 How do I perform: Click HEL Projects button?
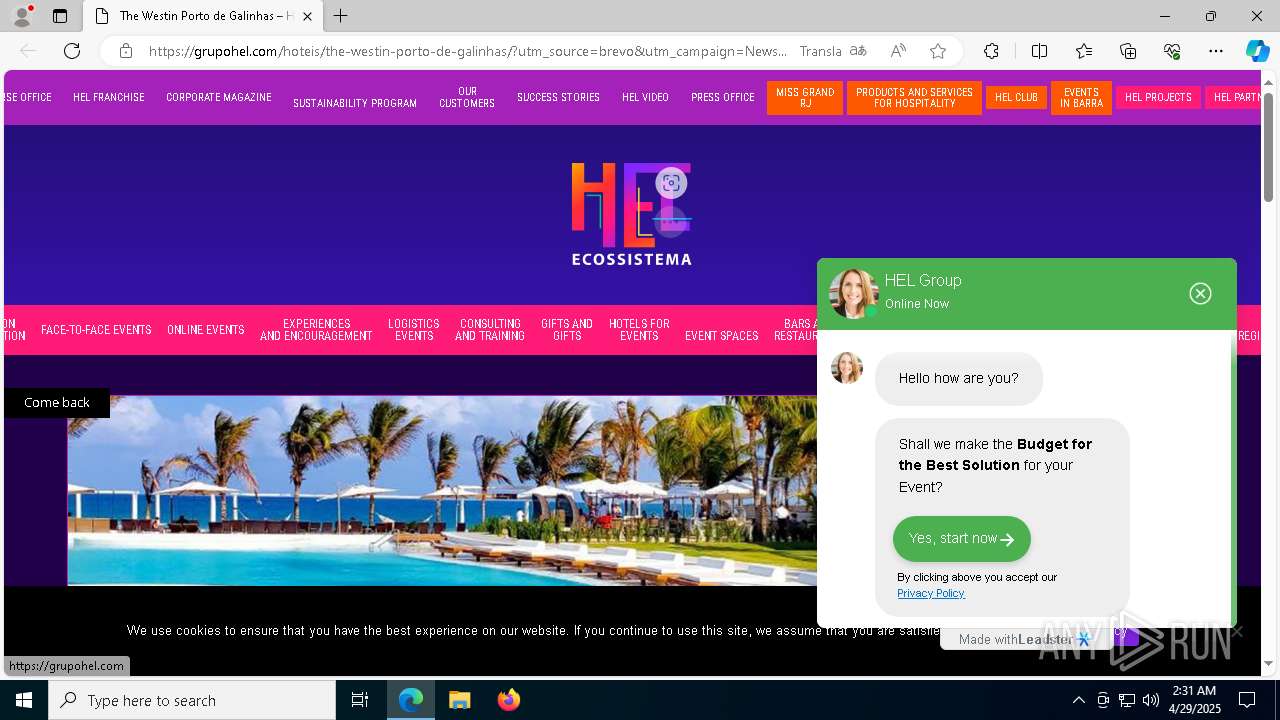[1158, 97]
